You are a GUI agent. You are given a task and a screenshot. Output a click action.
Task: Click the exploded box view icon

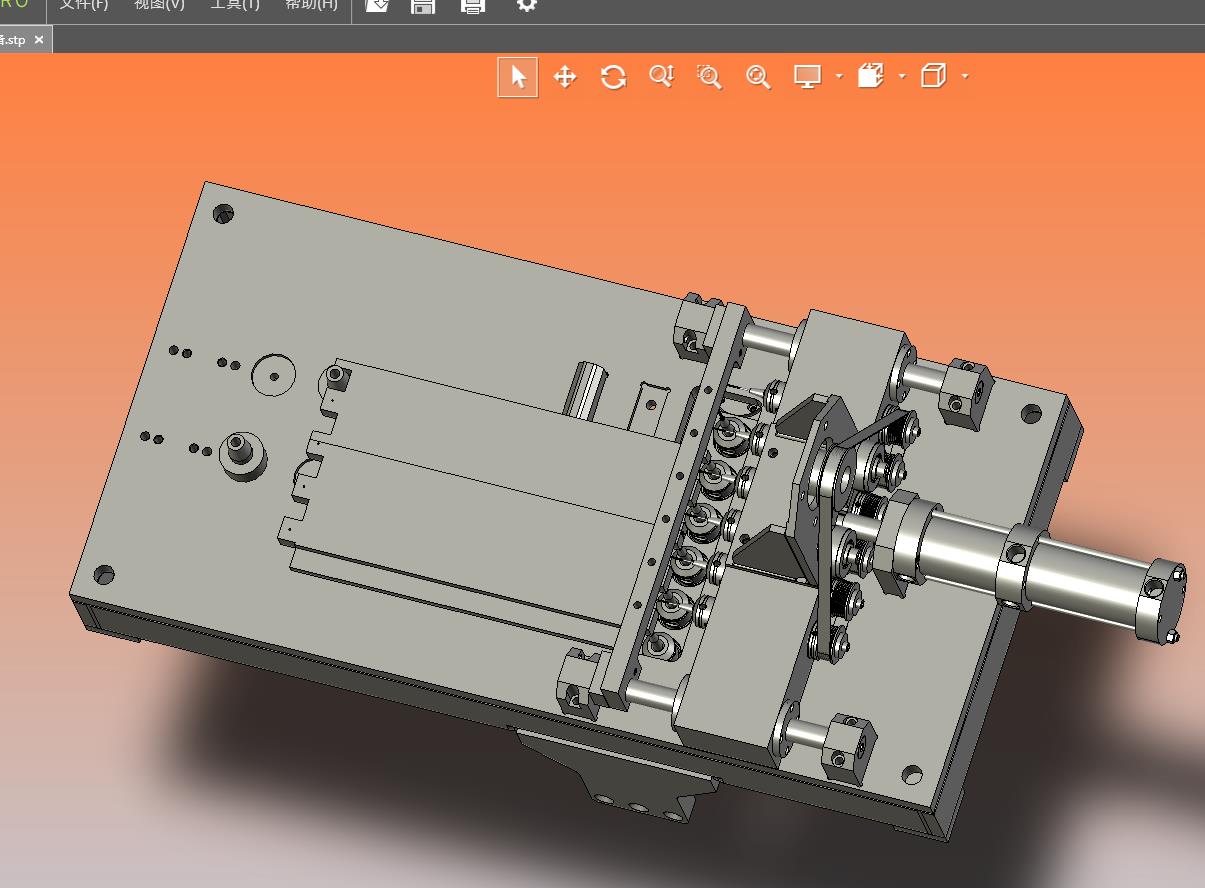pyautogui.click(x=871, y=76)
